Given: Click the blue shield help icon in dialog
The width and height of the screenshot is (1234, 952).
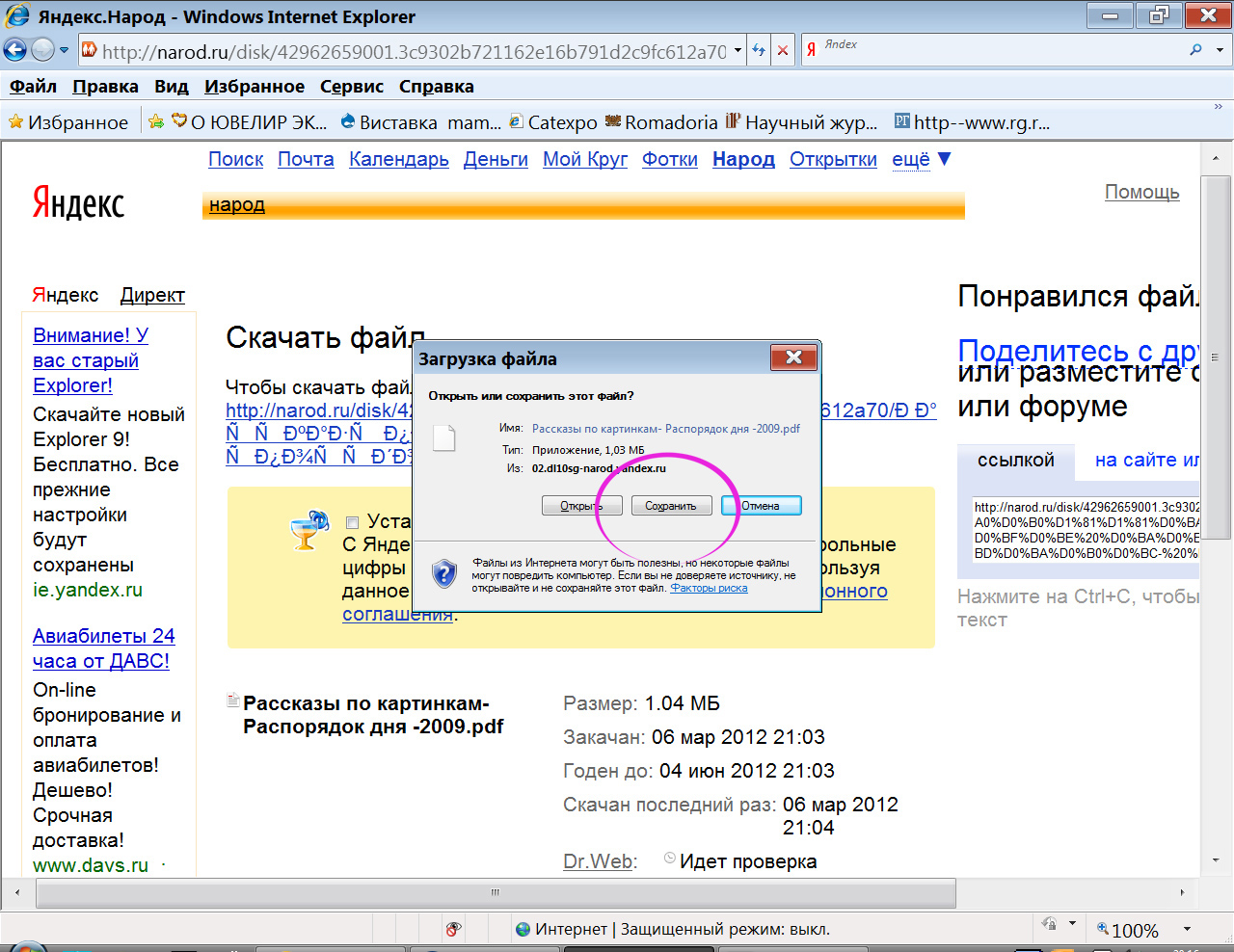Looking at the screenshot, I should point(443,573).
